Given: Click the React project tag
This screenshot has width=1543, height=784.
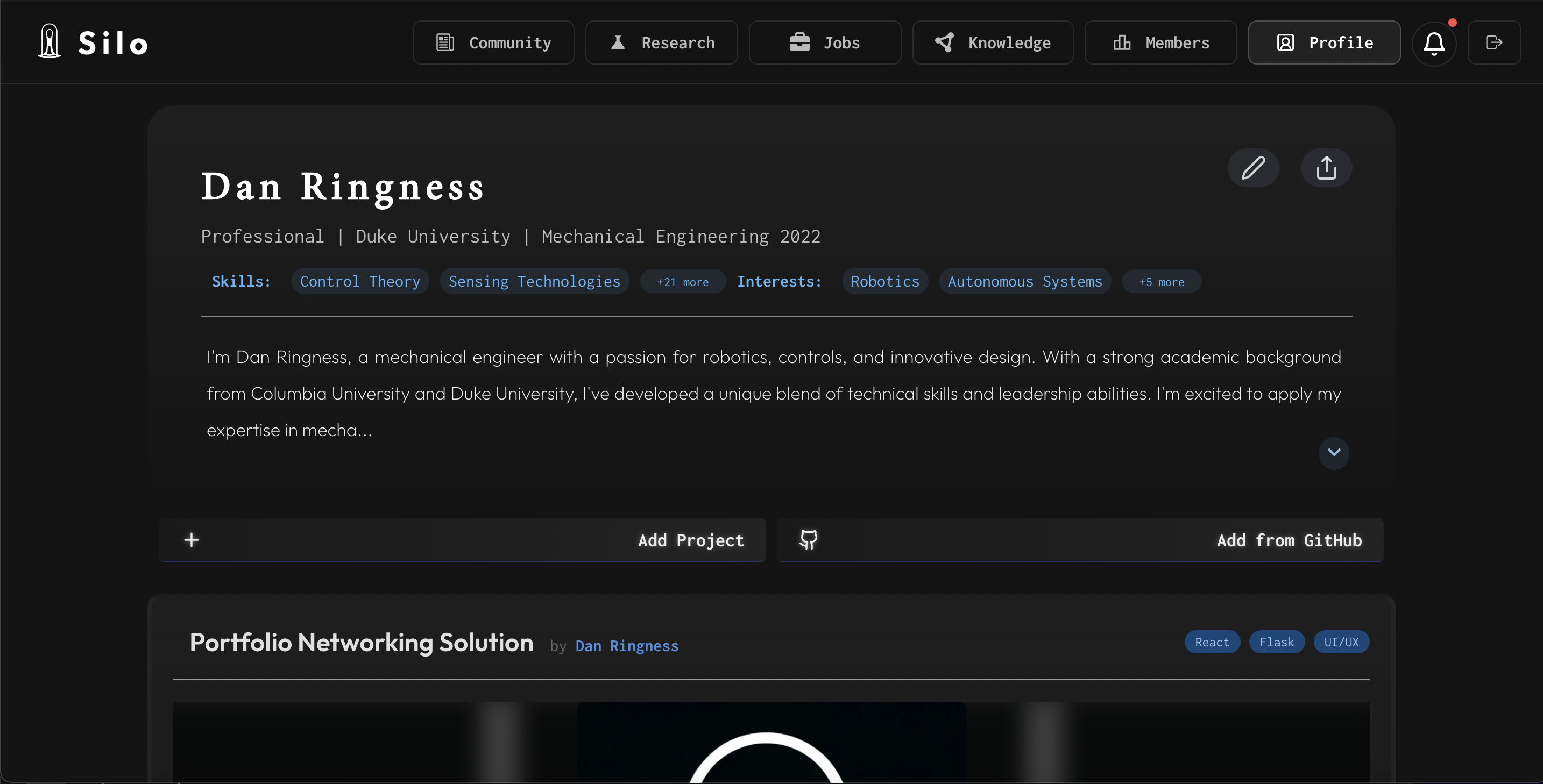Looking at the screenshot, I should tap(1211, 642).
